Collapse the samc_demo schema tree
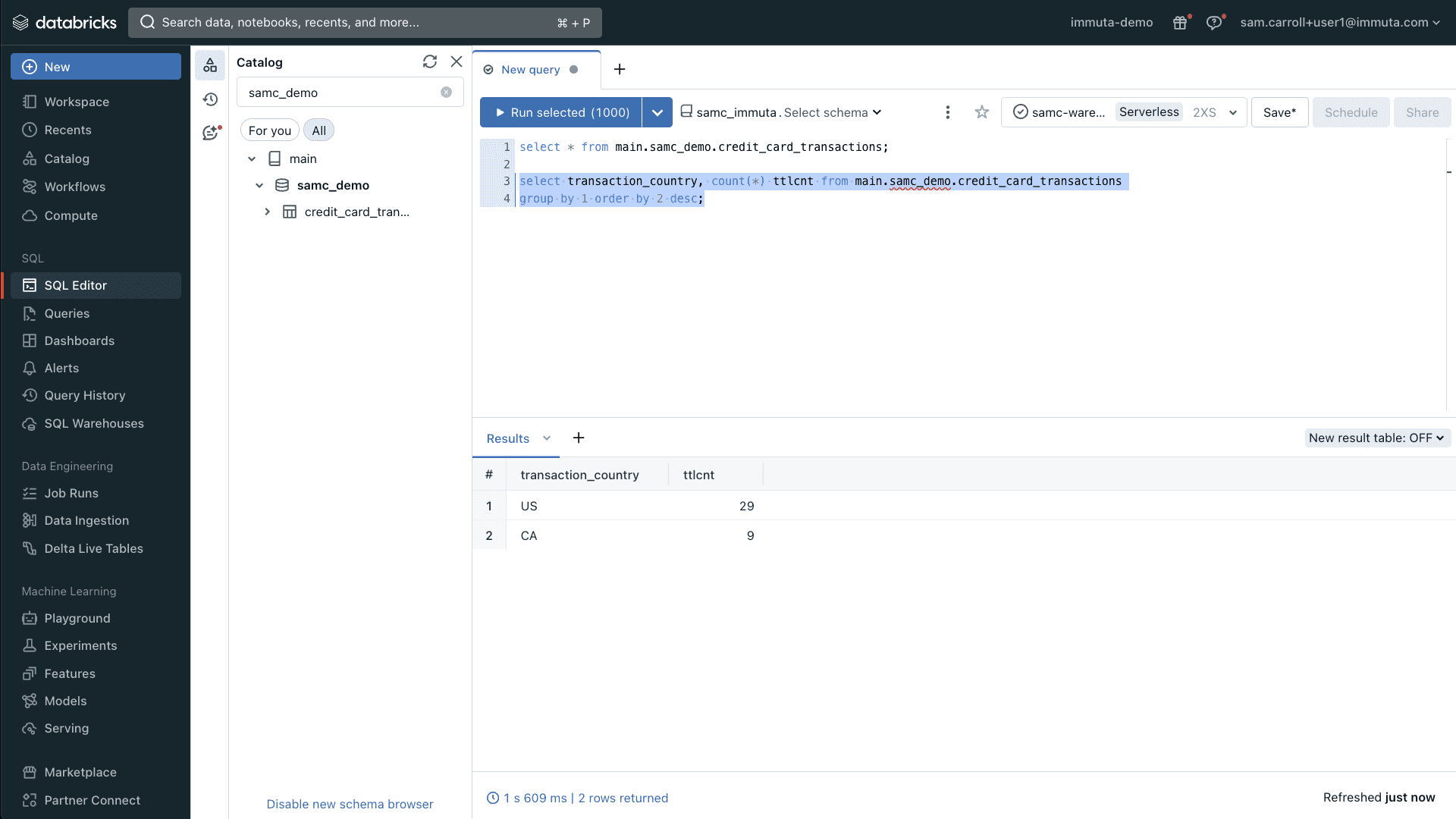The image size is (1456, 819). (x=259, y=185)
